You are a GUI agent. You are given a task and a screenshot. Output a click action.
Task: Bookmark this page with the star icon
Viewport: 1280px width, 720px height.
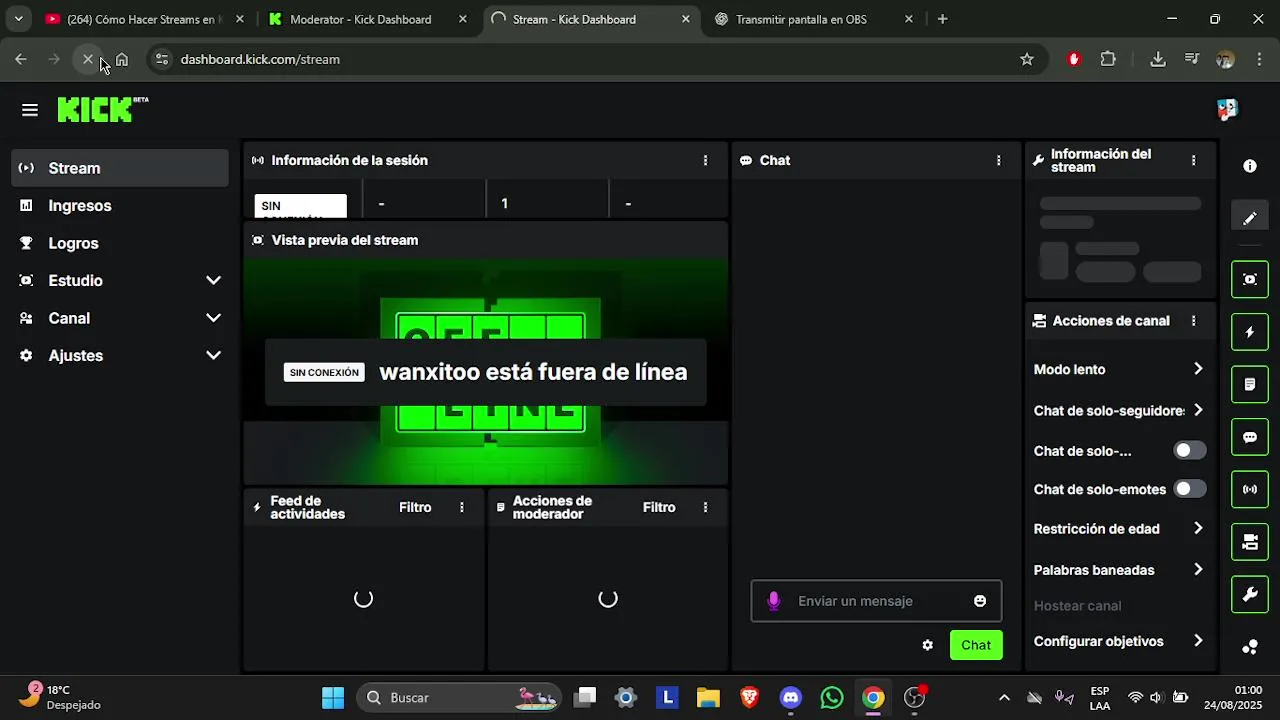(1027, 59)
